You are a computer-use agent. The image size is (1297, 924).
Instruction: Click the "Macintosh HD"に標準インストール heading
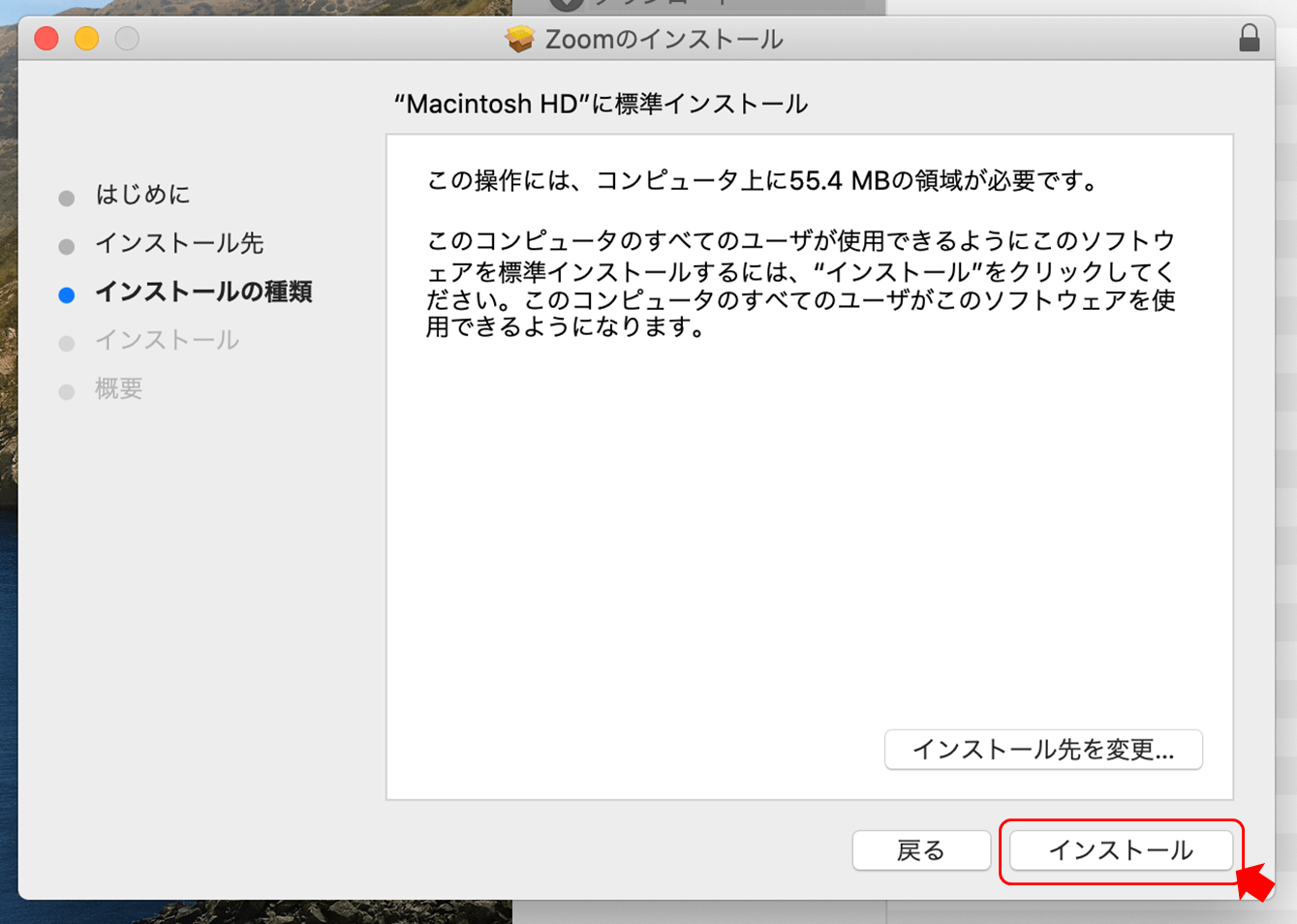601,104
